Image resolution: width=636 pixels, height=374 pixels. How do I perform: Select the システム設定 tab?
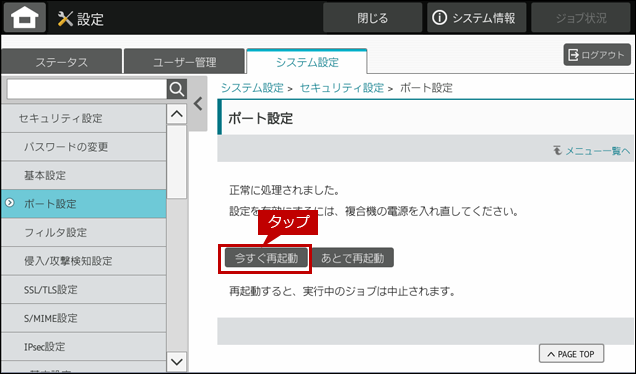tap(307, 62)
